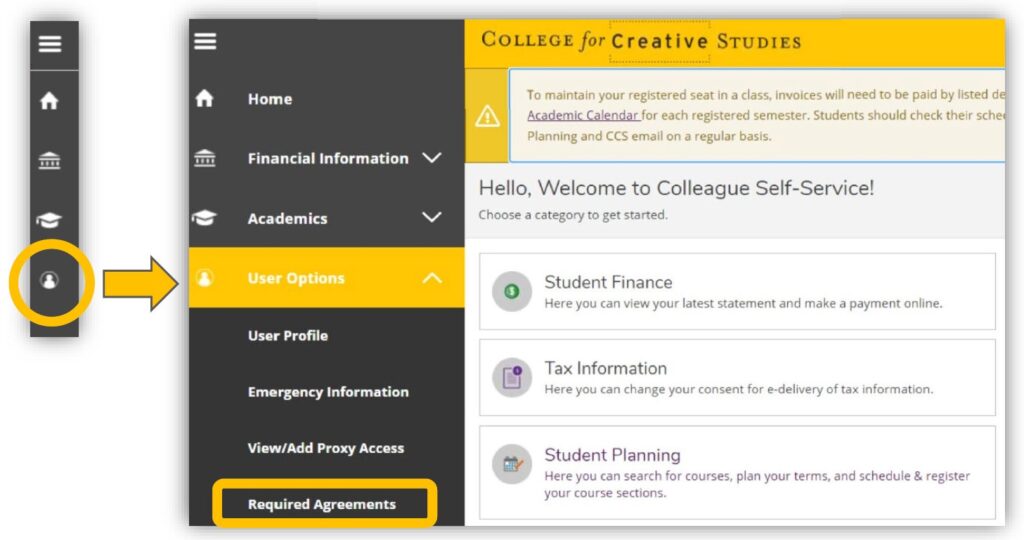Open Emergency Information menu item
Screen dimensions: 1024x540
tap(328, 392)
